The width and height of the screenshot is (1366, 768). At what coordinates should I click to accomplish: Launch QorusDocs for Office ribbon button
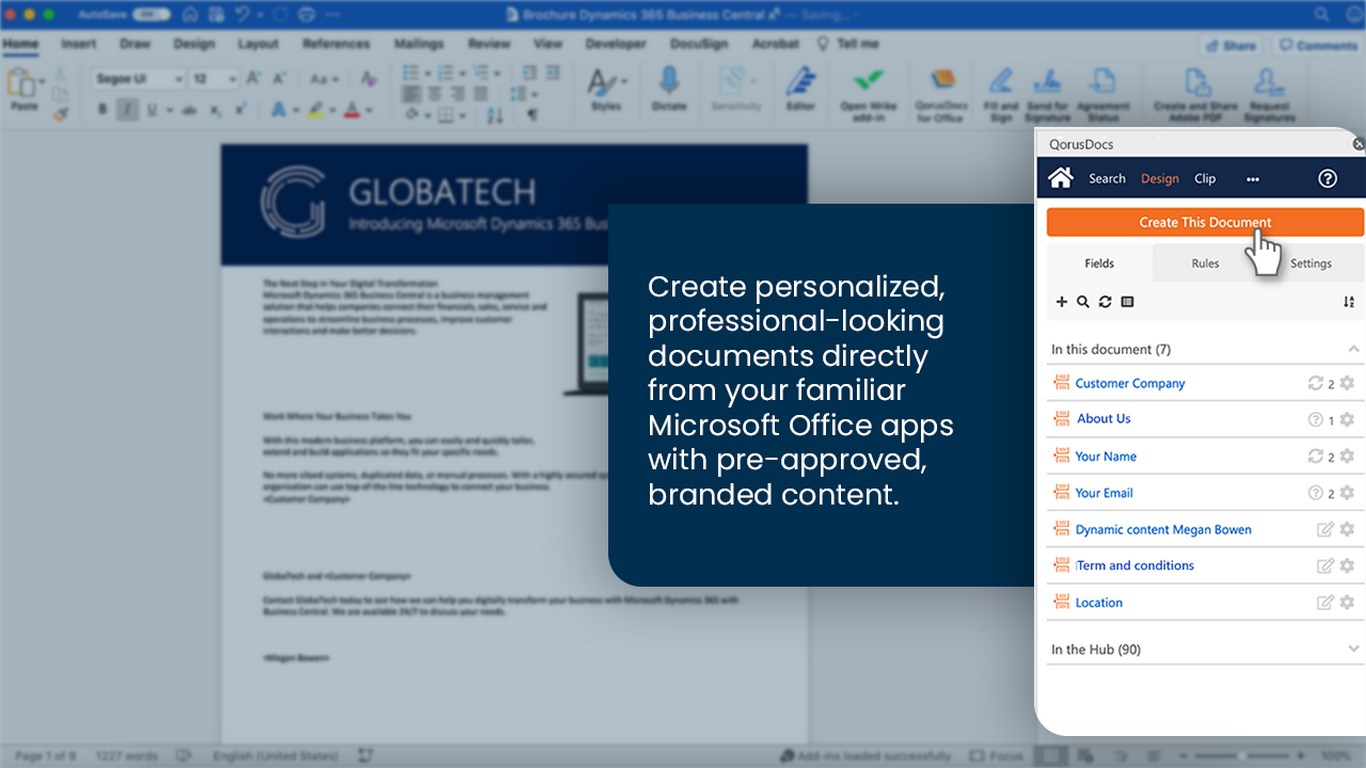tap(940, 95)
